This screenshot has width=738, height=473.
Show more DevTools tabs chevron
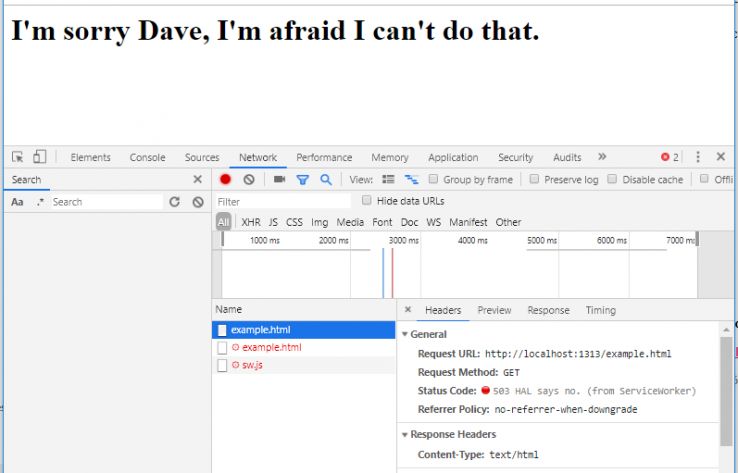point(602,157)
